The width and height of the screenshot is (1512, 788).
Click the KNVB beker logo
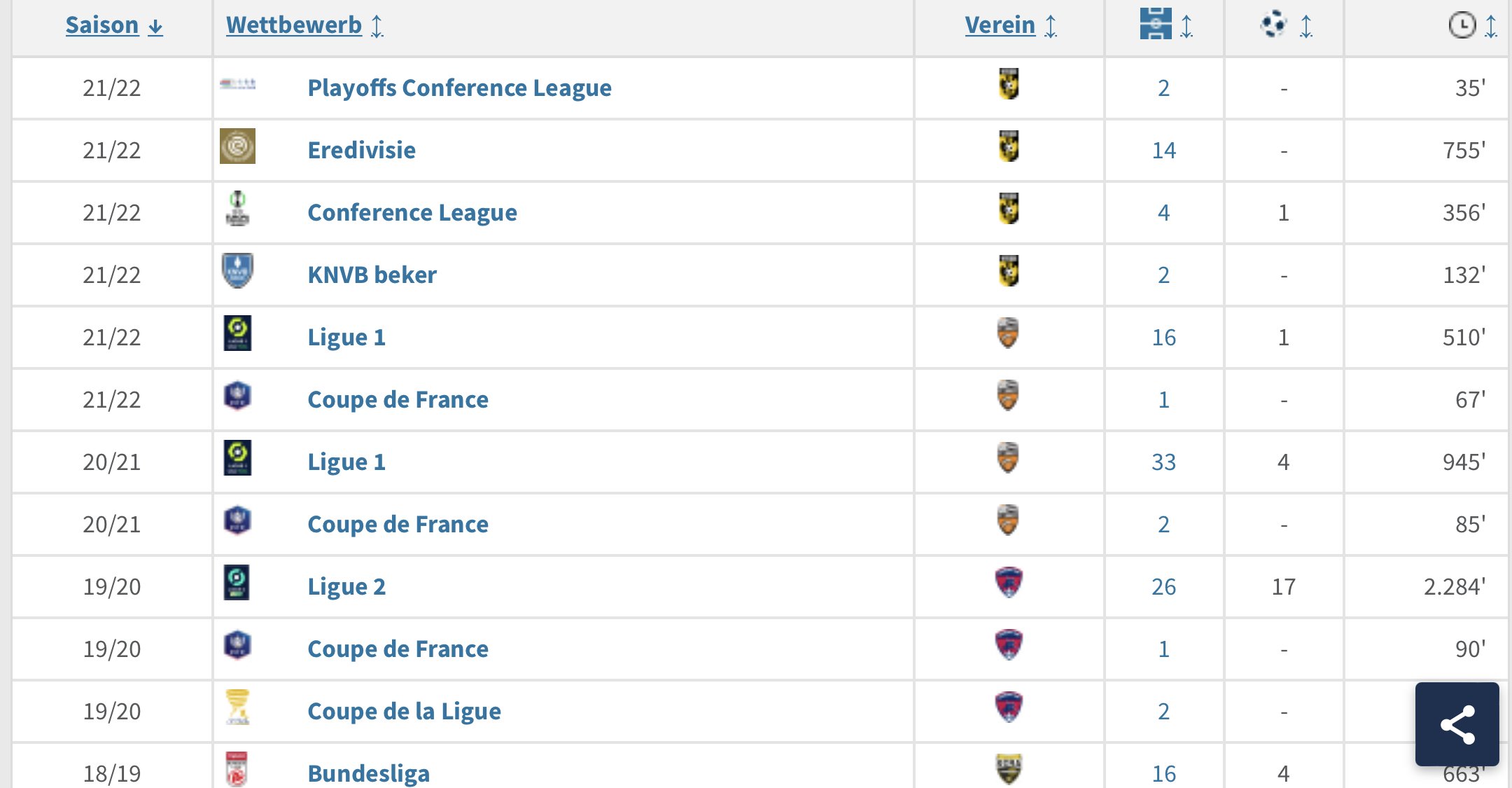tap(237, 271)
